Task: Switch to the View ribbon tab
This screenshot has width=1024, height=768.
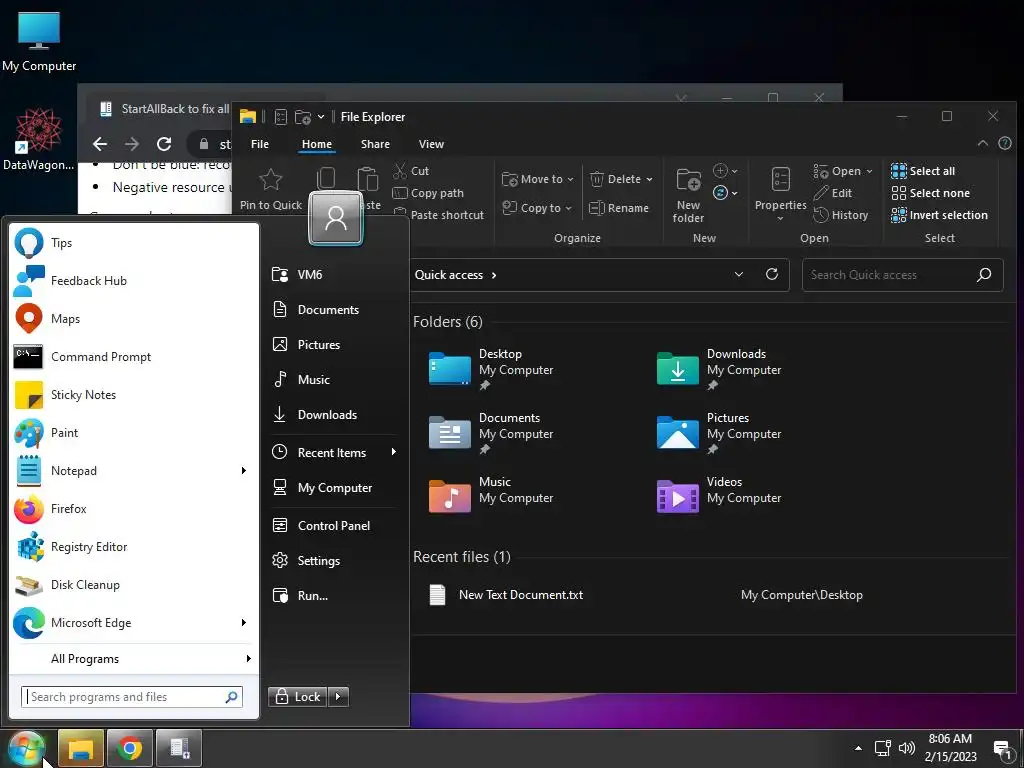Action: [x=431, y=144]
